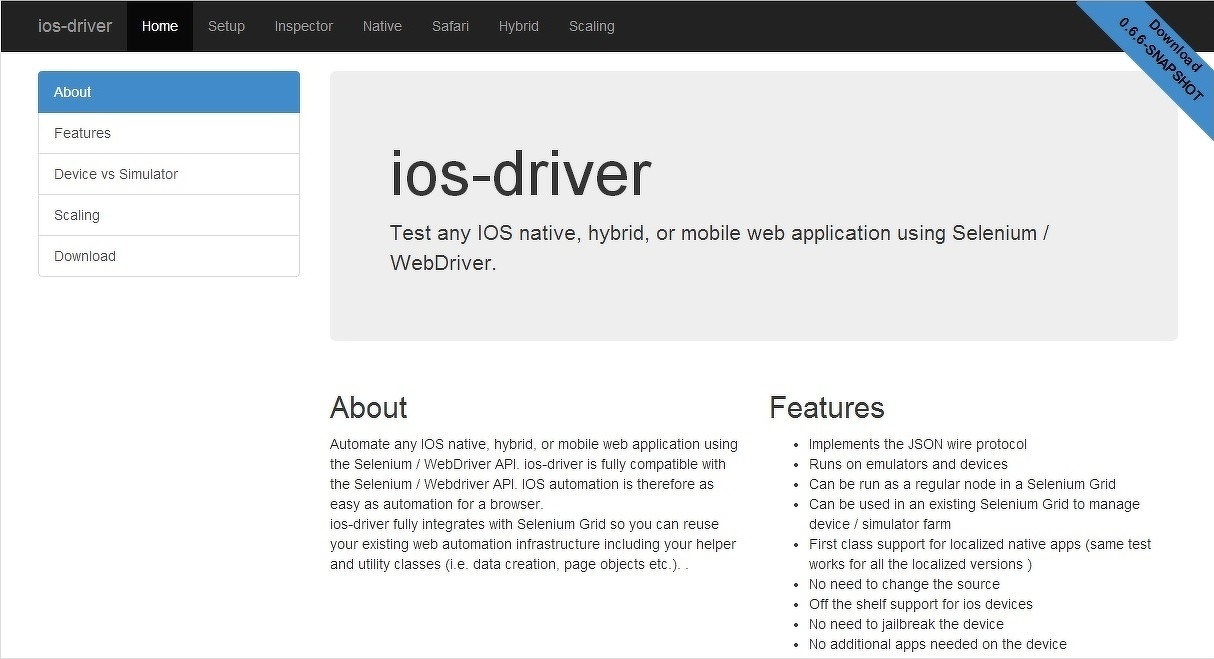Select Scaling in the left sidebar
Screen dimensions: 1214x659
click(x=77, y=214)
